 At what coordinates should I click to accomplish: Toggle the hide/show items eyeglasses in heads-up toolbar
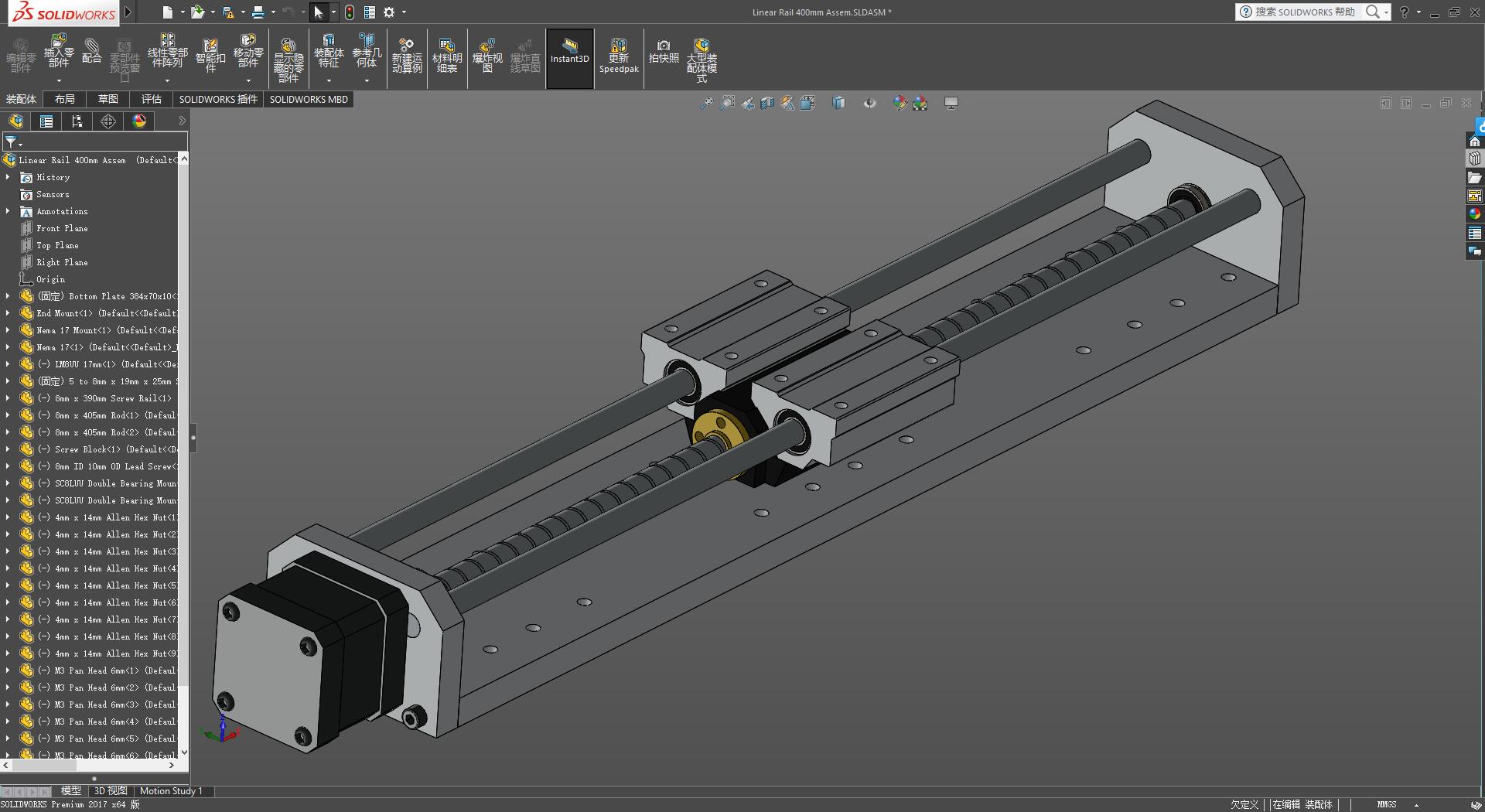[869, 103]
